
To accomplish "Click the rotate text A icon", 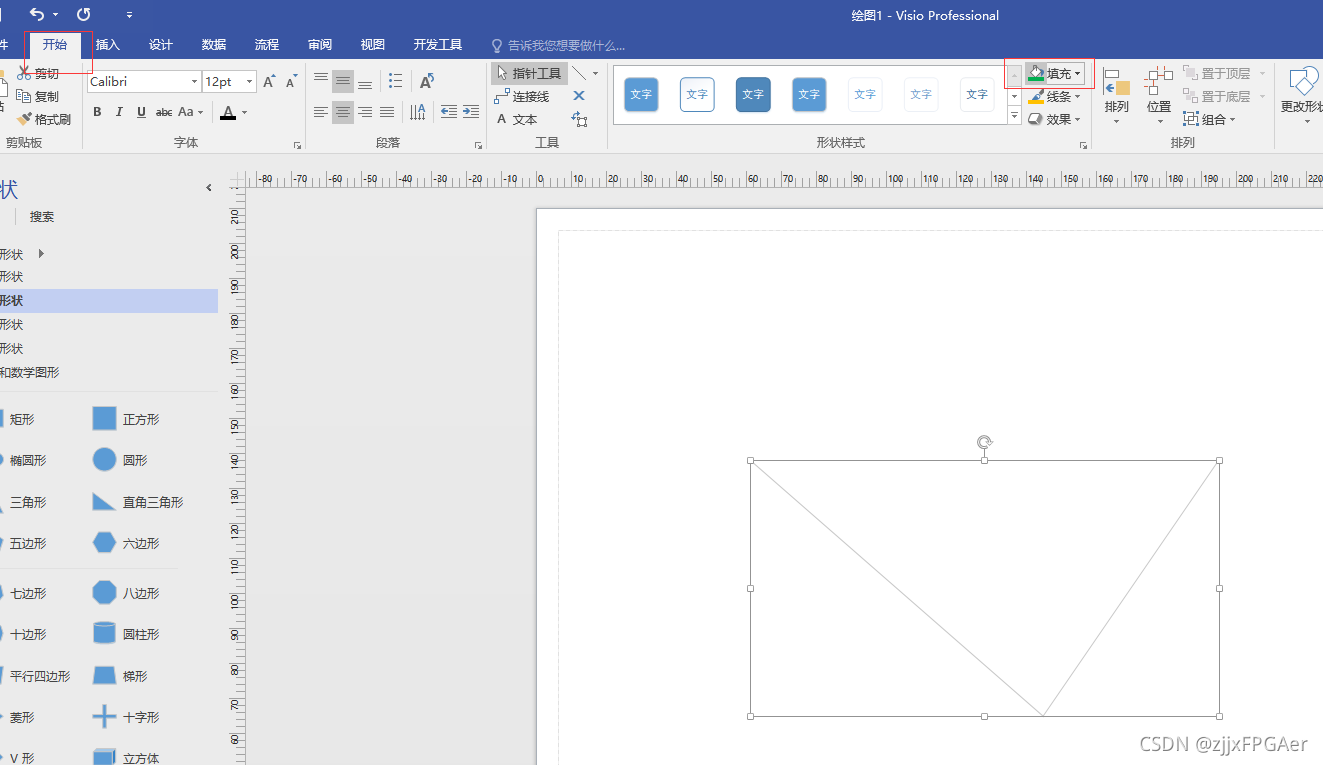I will tap(427, 81).
